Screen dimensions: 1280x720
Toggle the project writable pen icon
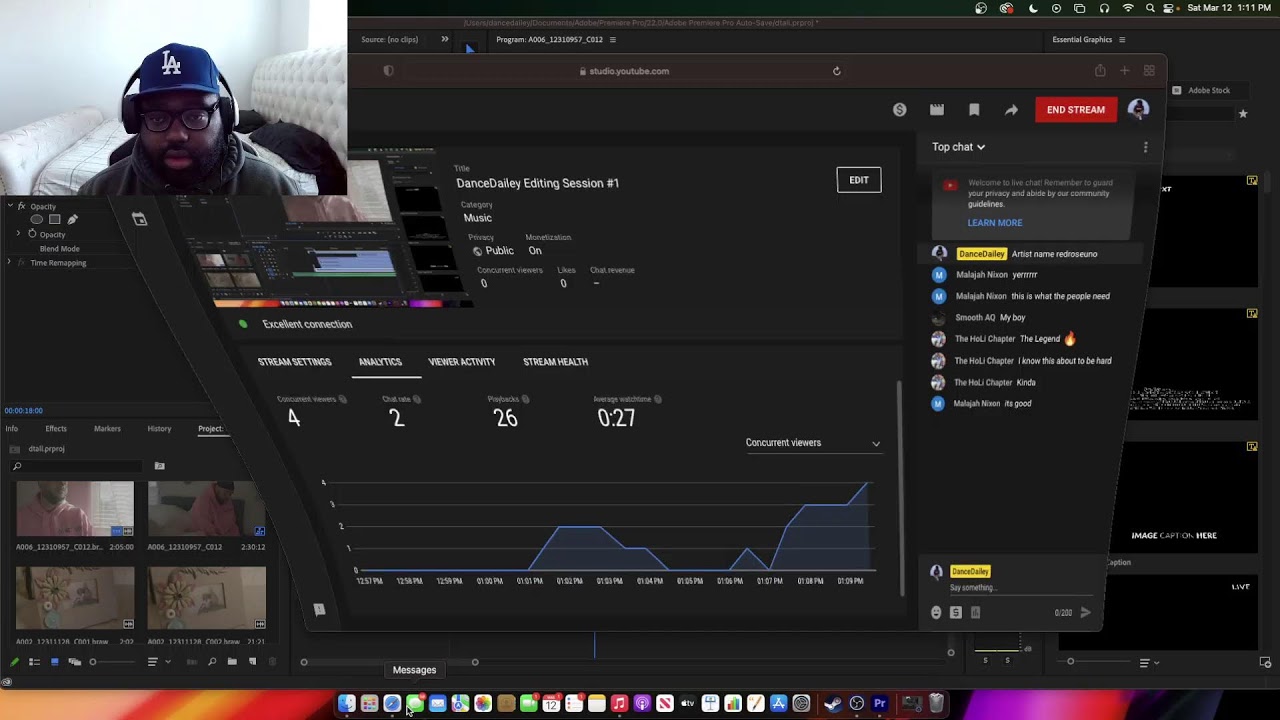click(x=14, y=662)
